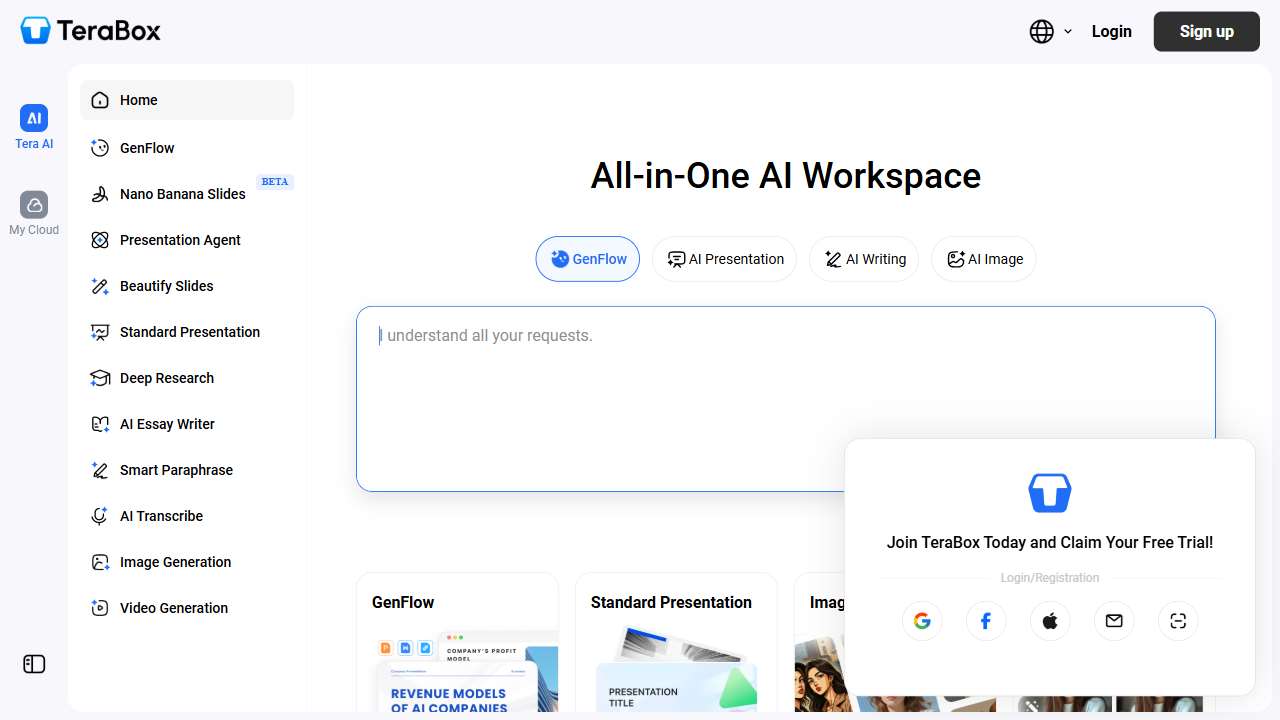Viewport: 1280px width, 720px height.
Task: Choose email login icon
Action: pos(1114,621)
